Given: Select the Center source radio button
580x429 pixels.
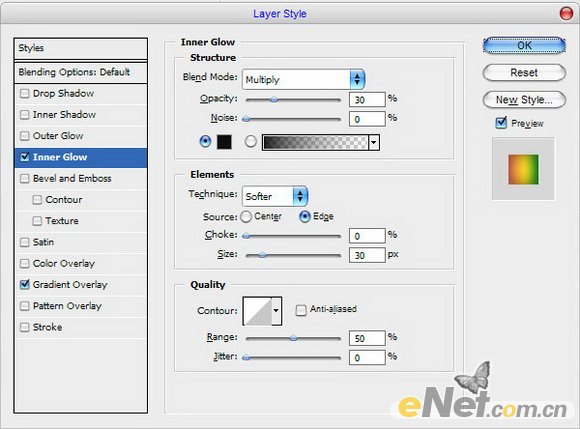Looking at the screenshot, I should coord(246,216).
